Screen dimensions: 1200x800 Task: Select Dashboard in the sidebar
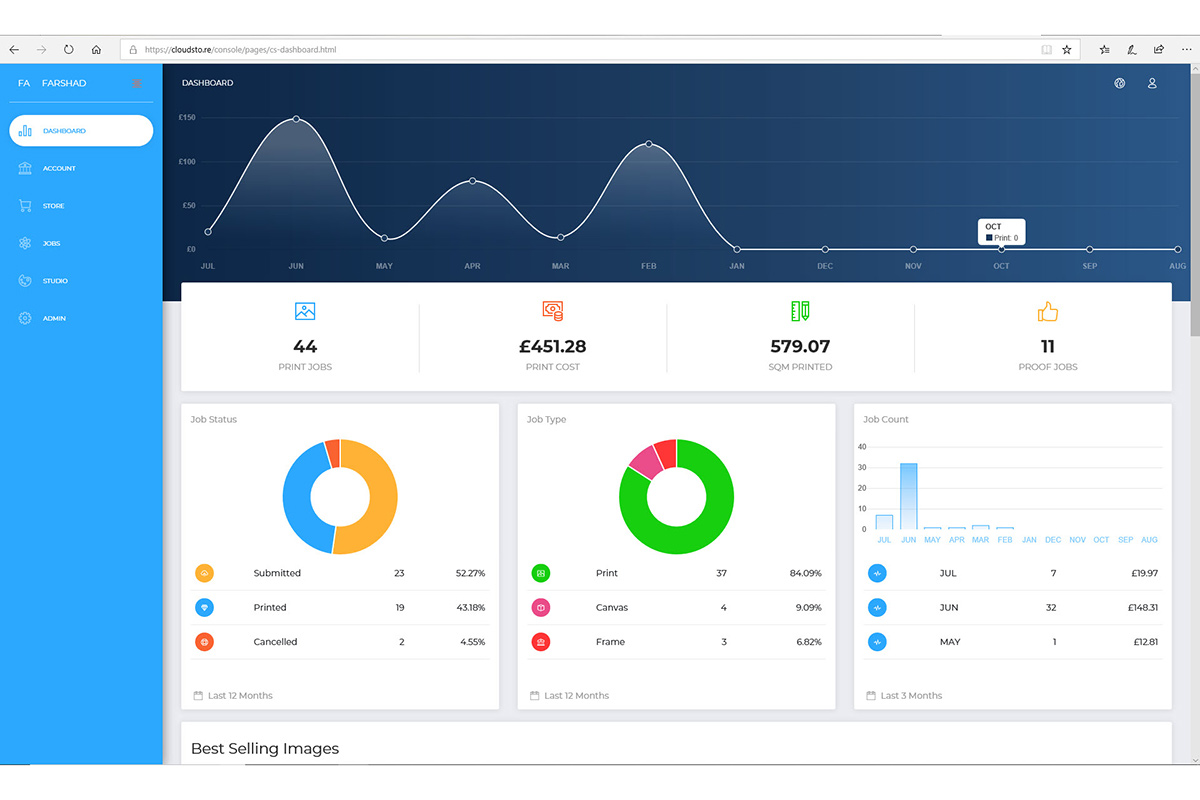pyautogui.click(x=81, y=131)
